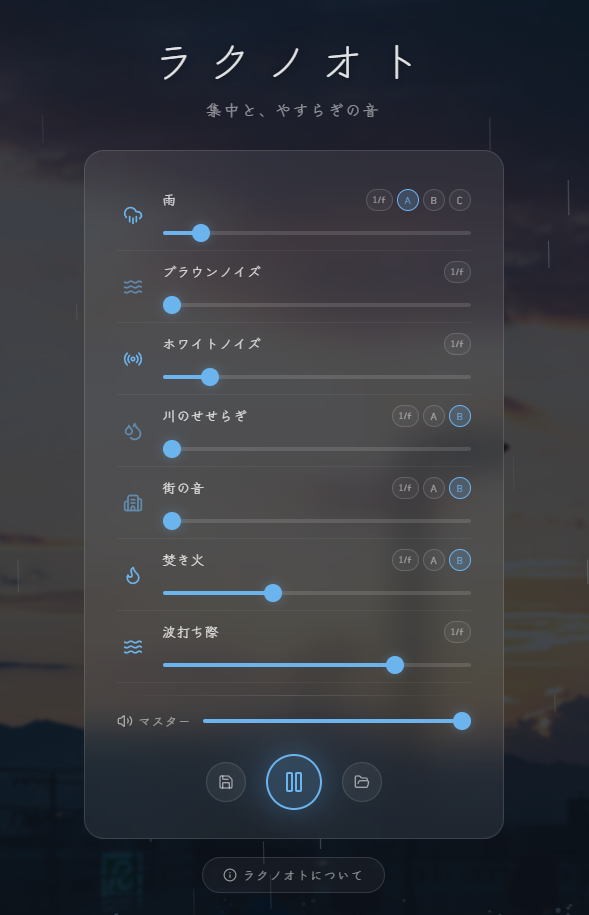Open ラクノオトについて about link
The width and height of the screenshot is (589, 915).
[293, 875]
